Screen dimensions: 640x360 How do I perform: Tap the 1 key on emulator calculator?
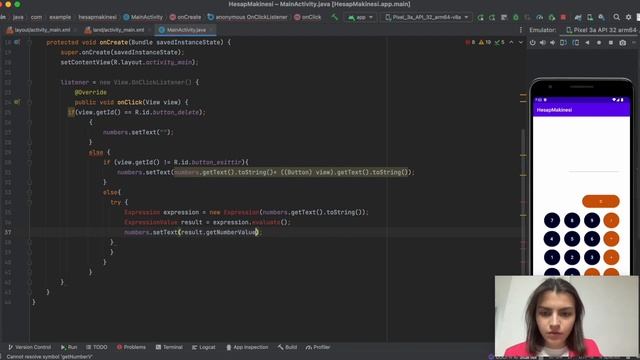552,257
